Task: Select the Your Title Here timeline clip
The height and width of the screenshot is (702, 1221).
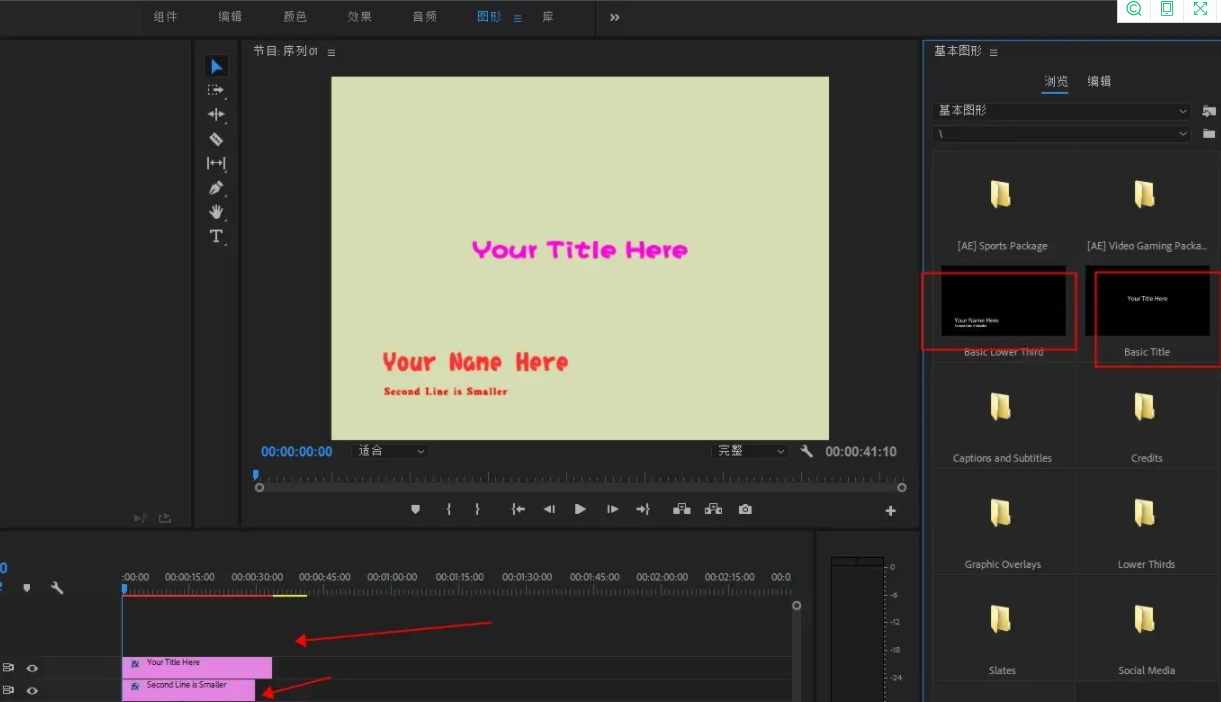Action: point(197,667)
